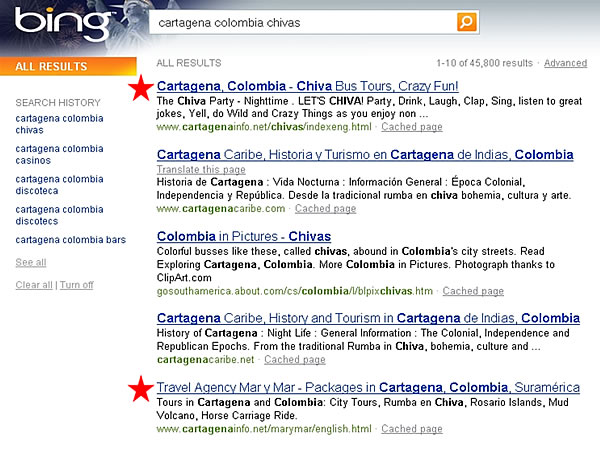Click the red star beside Travel Agency result
600x450 pixels.
pyautogui.click(x=141, y=388)
